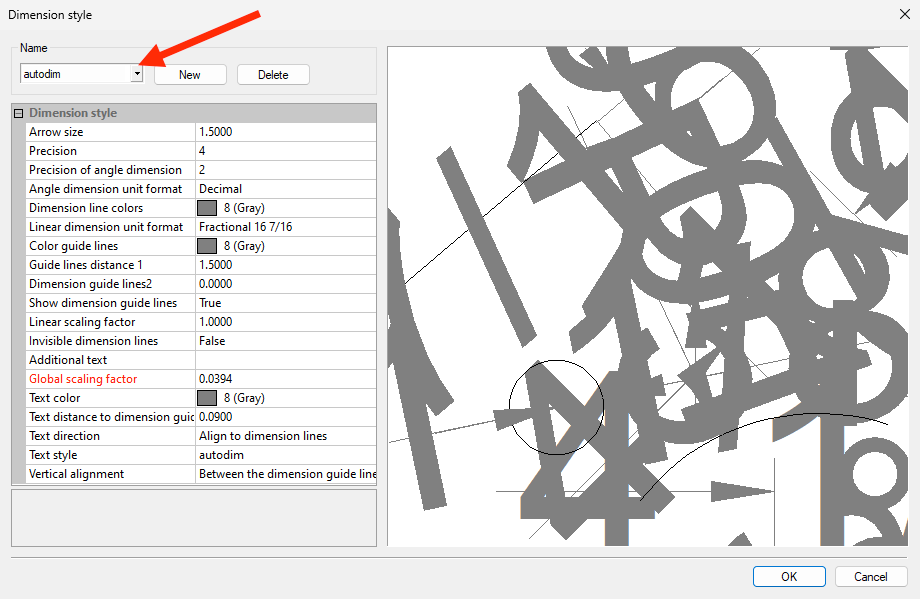
Task: Click the New button
Action: pyautogui.click(x=190, y=75)
